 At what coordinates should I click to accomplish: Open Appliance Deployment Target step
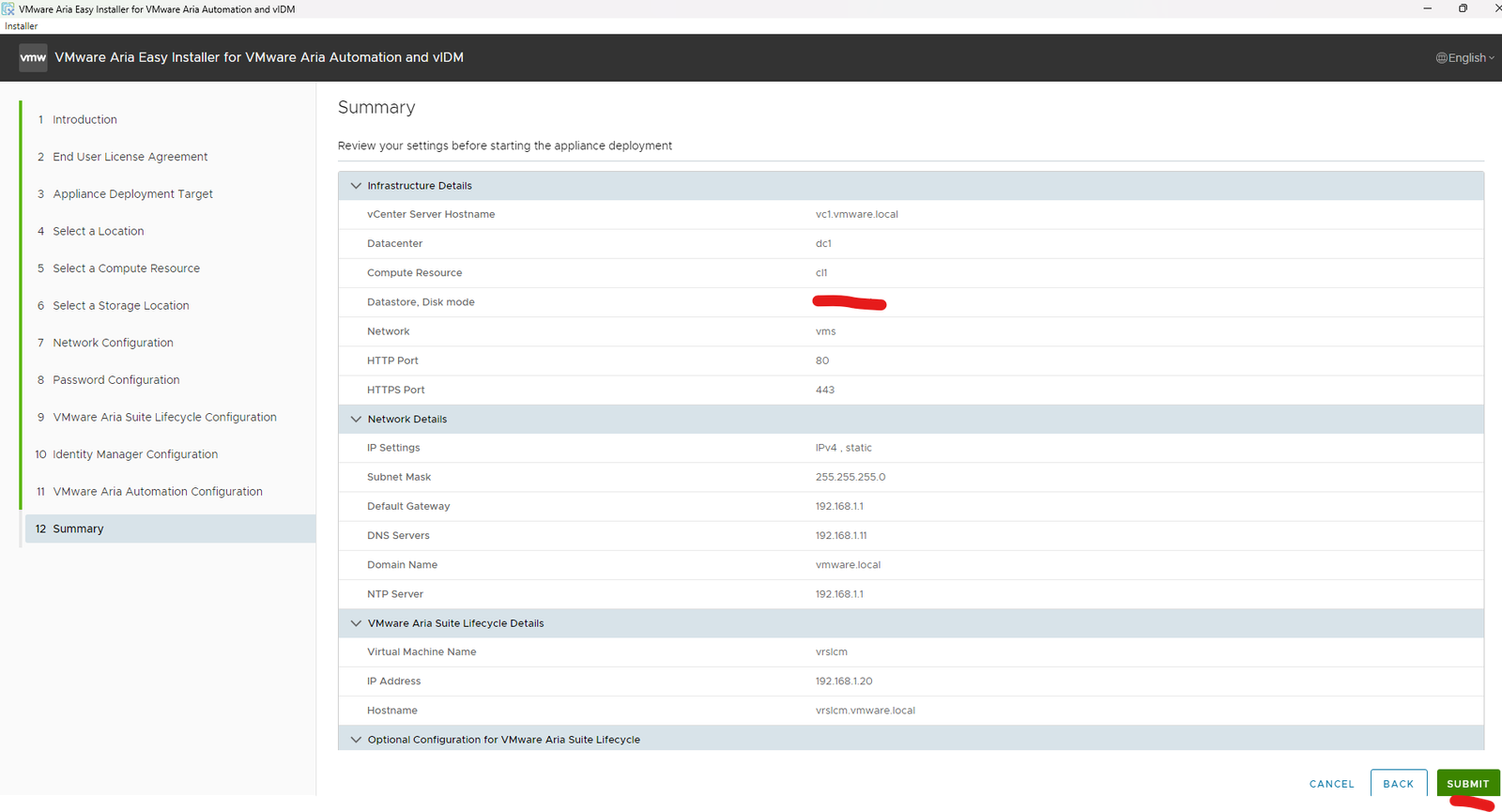(x=132, y=194)
